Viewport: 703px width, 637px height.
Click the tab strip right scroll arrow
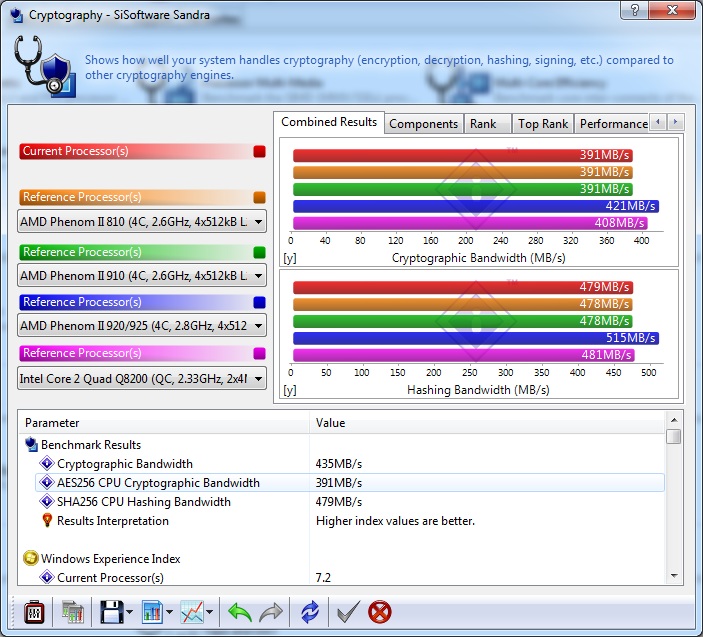[676, 121]
